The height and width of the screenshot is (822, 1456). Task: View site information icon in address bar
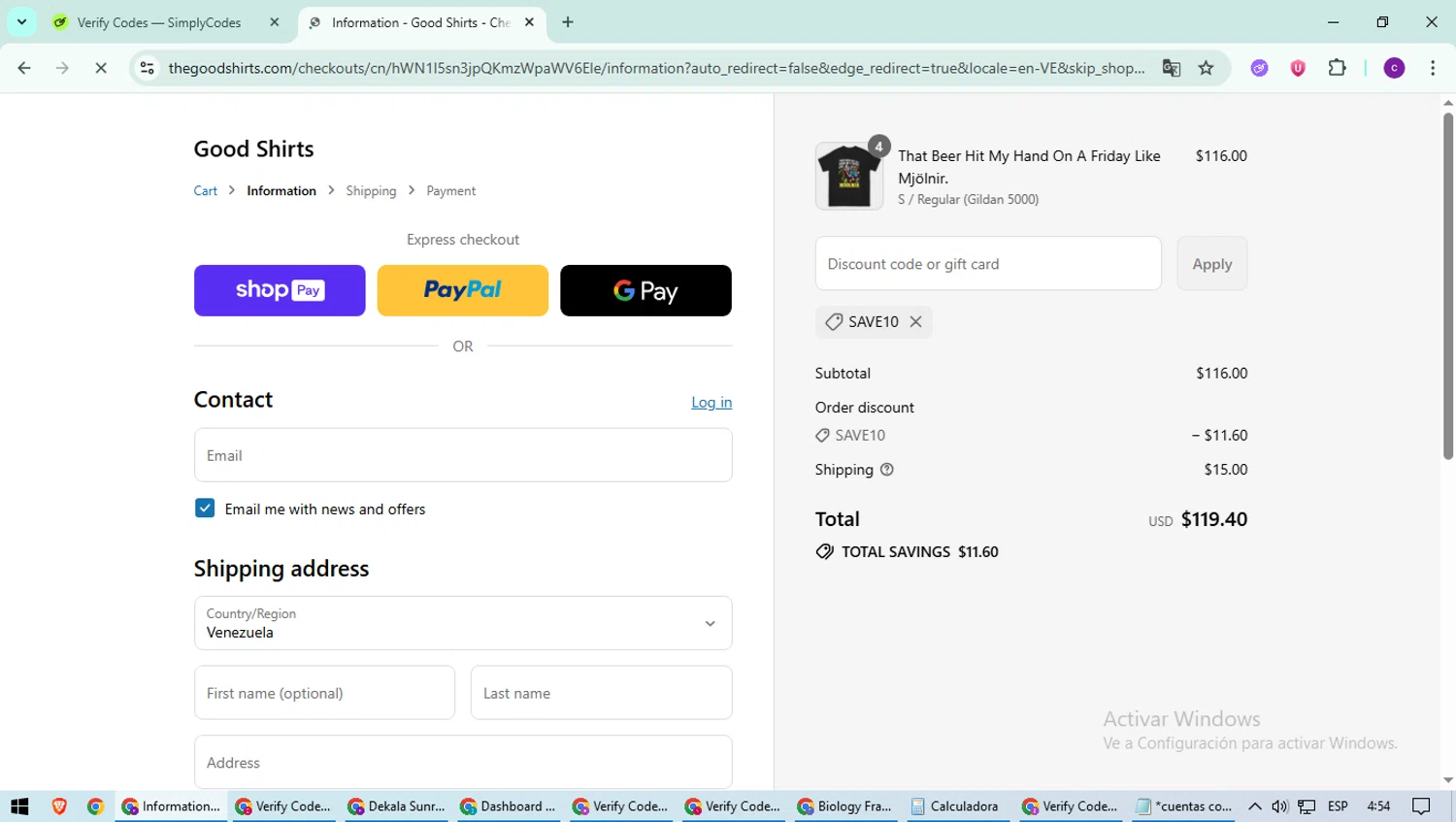(148, 68)
